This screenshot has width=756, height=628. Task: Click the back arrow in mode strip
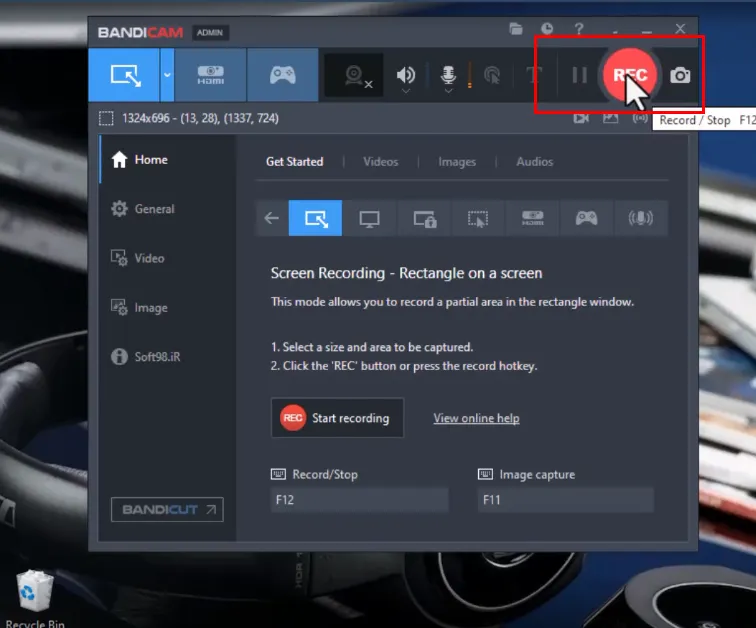272,218
